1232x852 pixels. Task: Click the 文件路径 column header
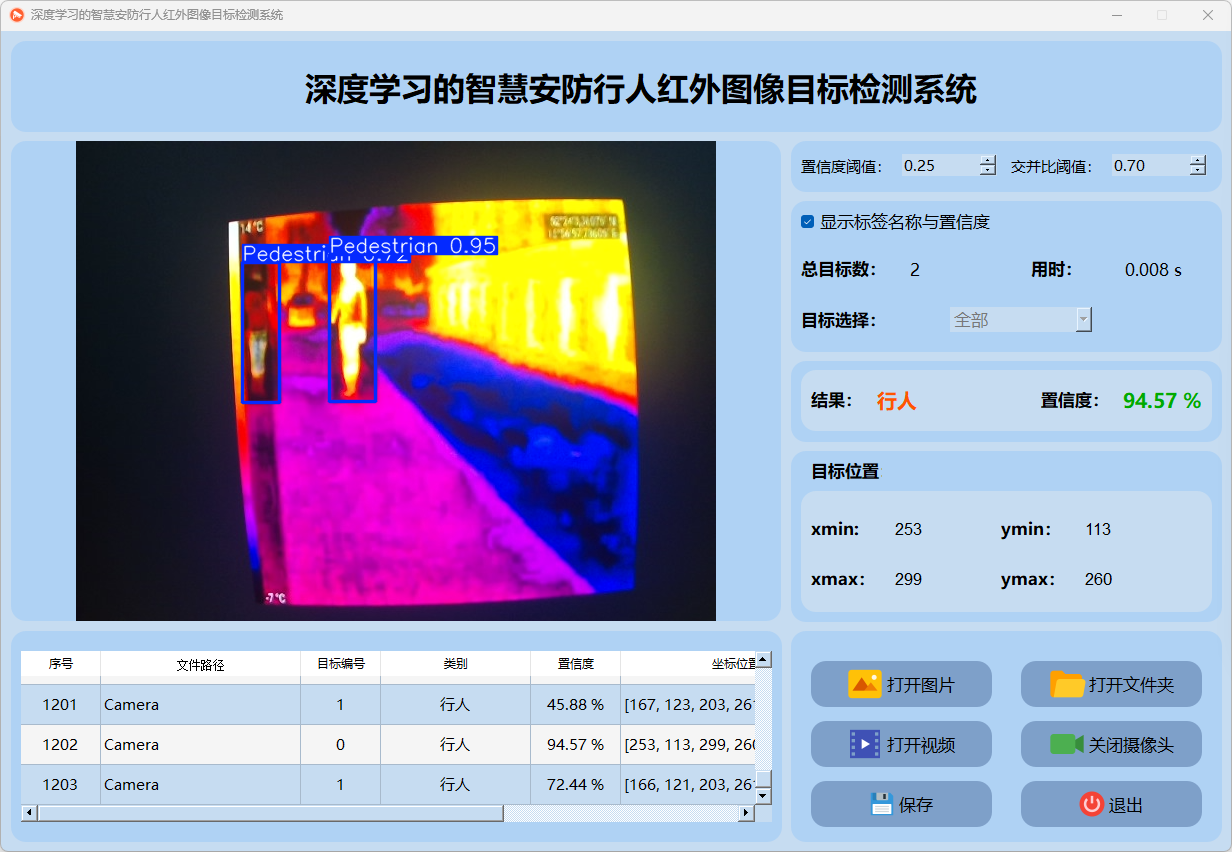tap(200, 667)
